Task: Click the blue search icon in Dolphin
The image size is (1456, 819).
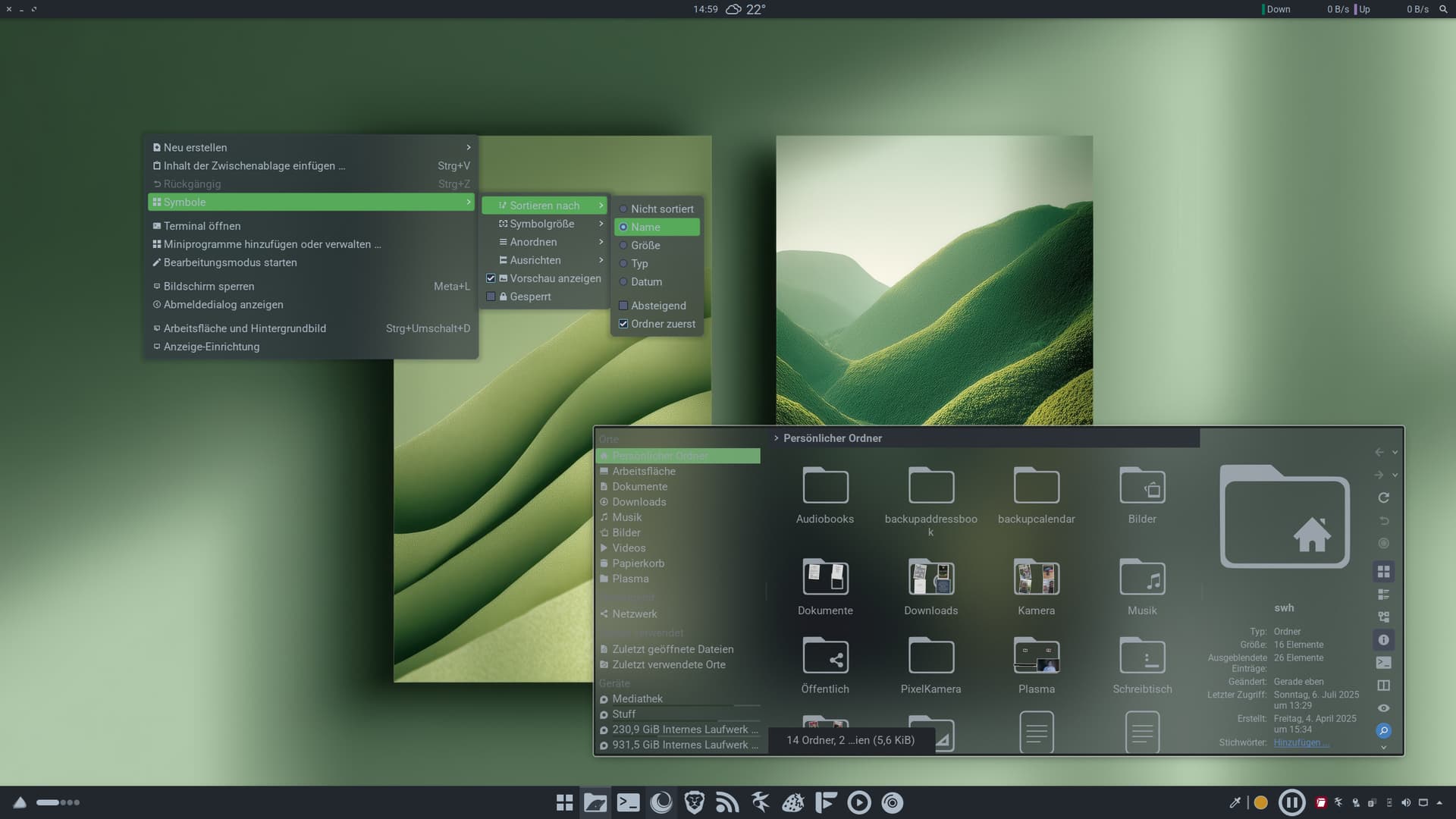Action: pyautogui.click(x=1383, y=731)
